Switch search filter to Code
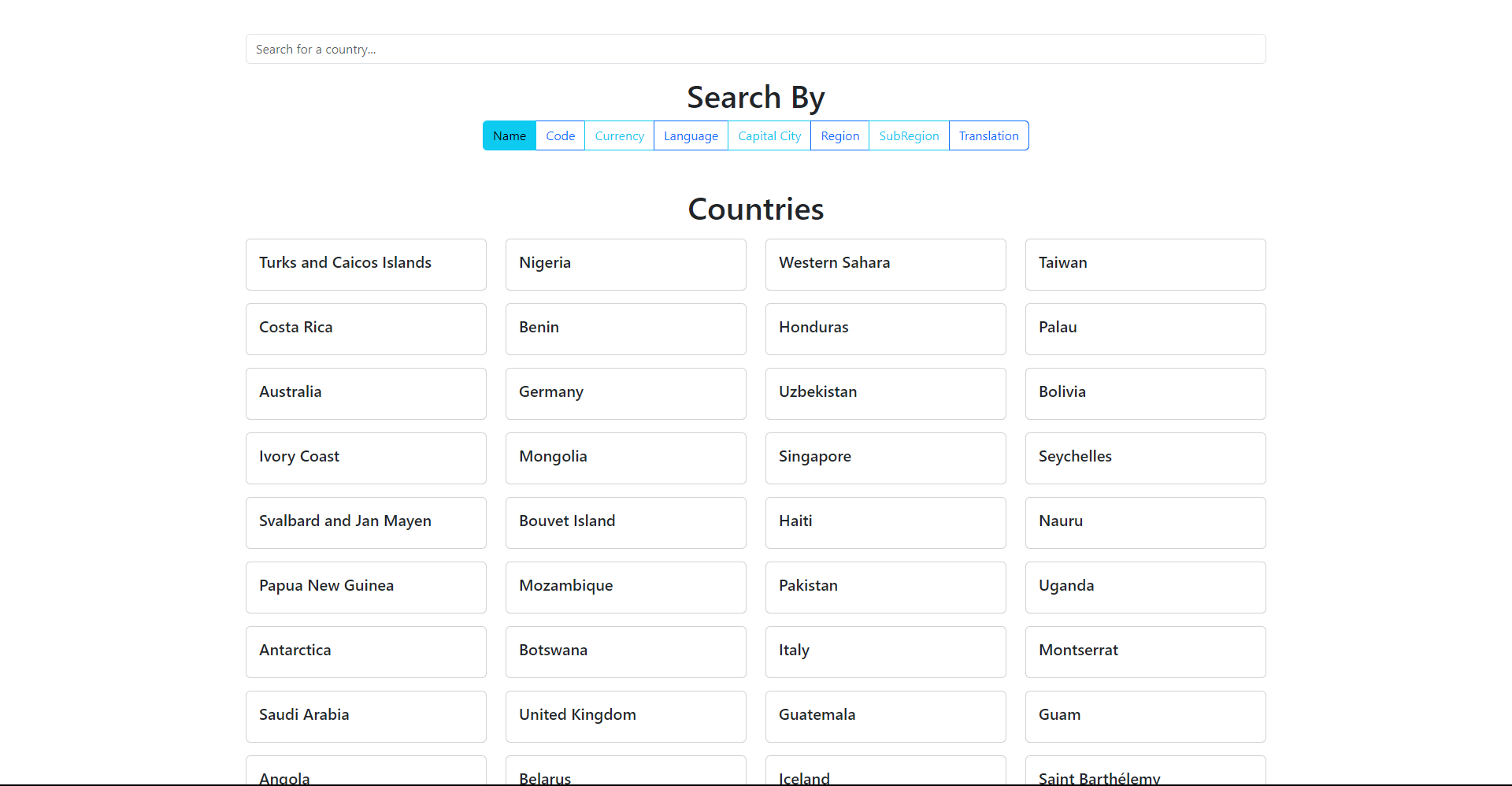The height and width of the screenshot is (786, 1512). 560,135
